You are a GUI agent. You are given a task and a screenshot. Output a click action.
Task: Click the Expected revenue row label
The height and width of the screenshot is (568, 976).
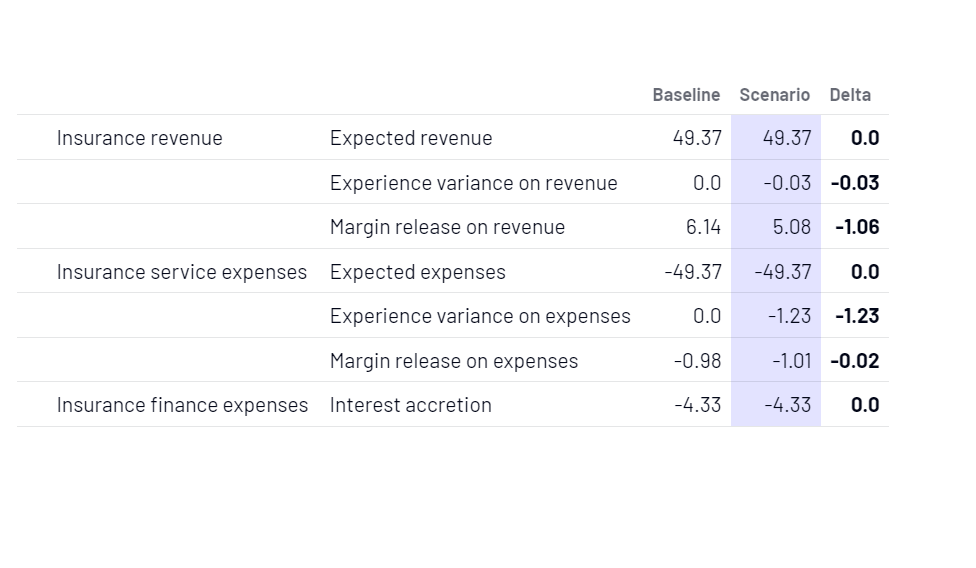pyautogui.click(x=411, y=138)
